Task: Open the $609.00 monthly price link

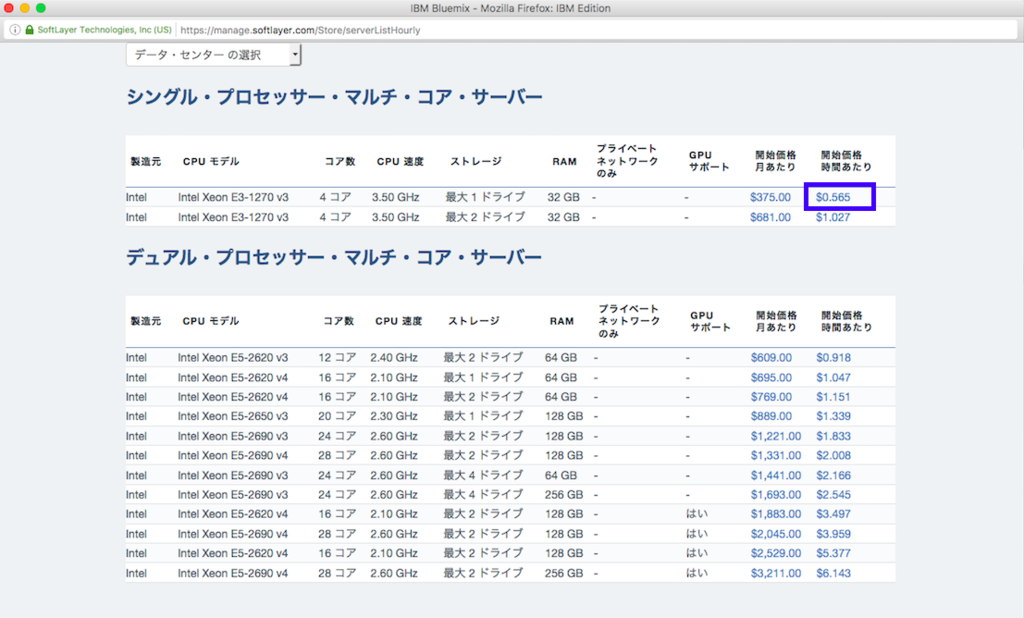Action: tap(771, 358)
